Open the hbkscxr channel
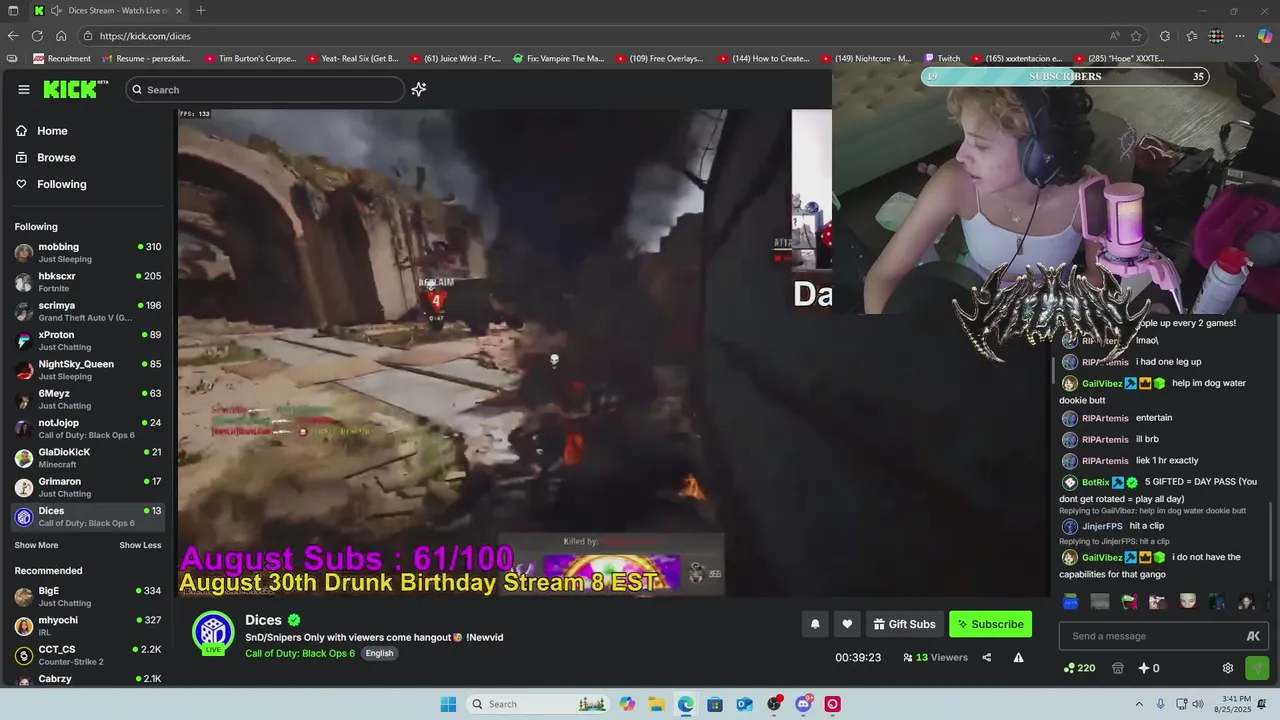 pyautogui.click(x=88, y=282)
